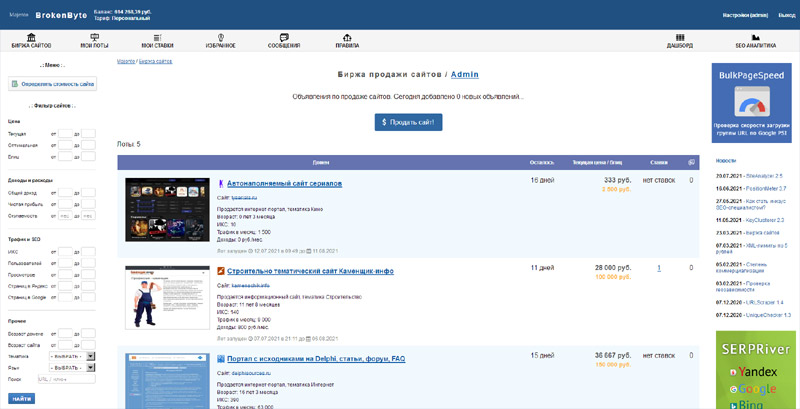800x409 pixels.
Task: Open the PositionMeter 3.7 news link
Action: pos(765,188)
